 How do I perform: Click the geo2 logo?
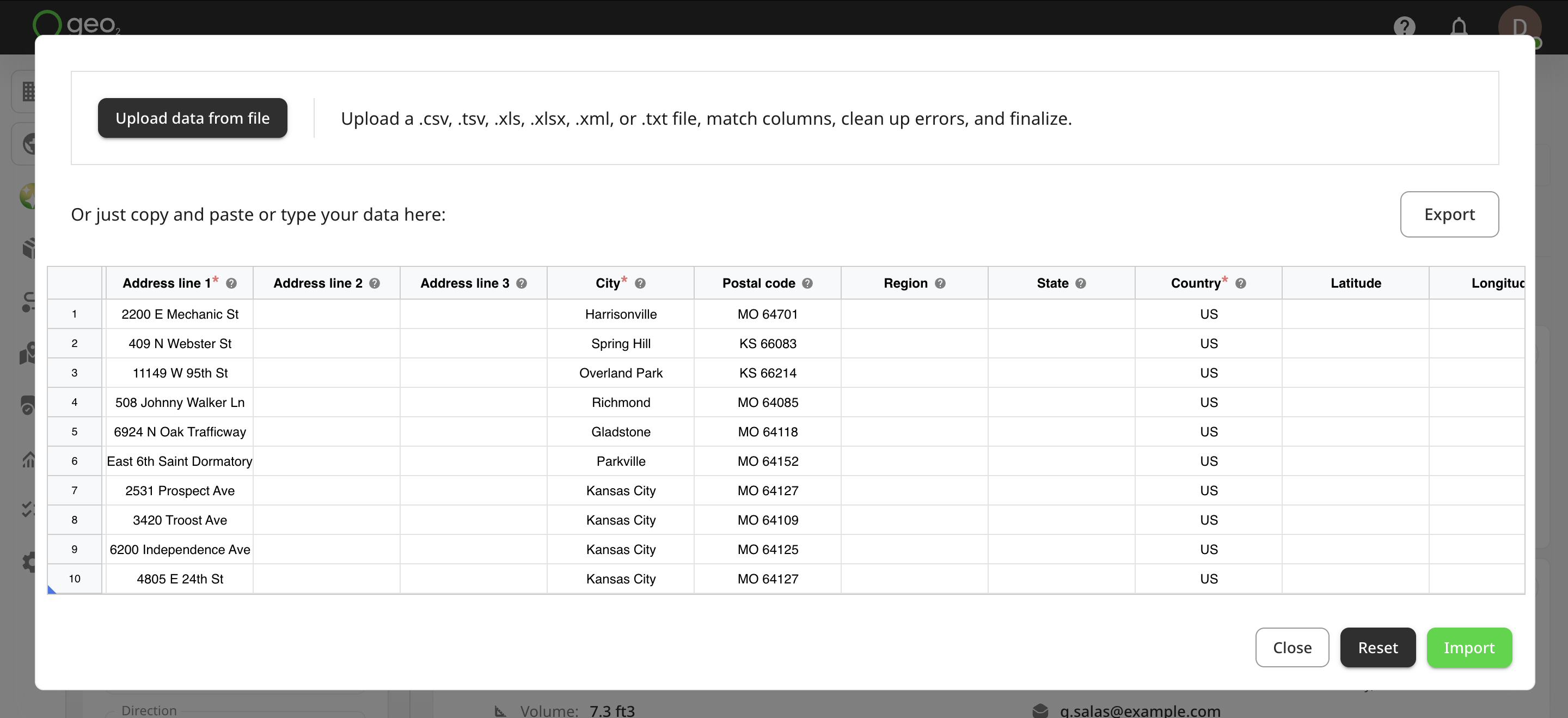pos(77,23)
